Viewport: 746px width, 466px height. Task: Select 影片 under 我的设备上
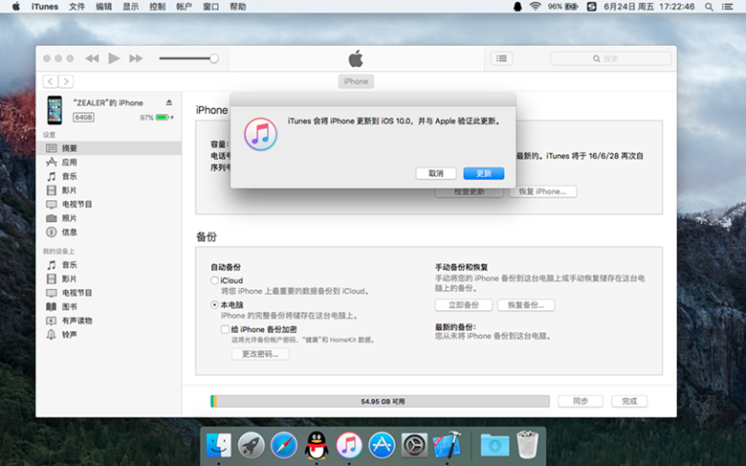pyautogui.click(x=109, y=278)
